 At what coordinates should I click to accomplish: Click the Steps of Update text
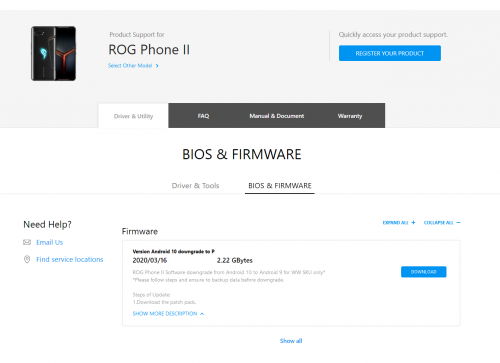coord(151,295)
